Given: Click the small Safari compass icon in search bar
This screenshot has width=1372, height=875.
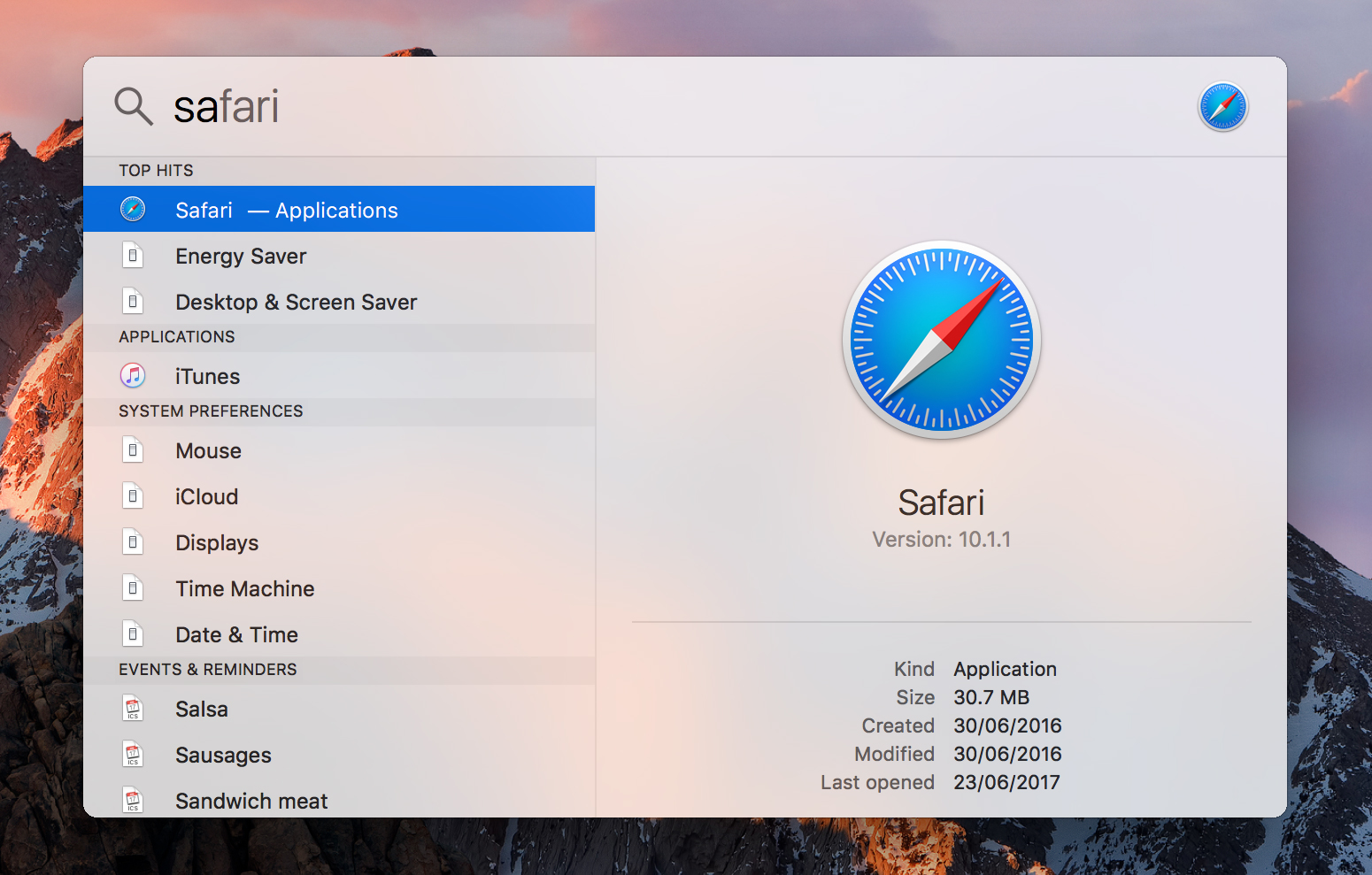Looking at the screenshot, I should pyautogui.click(x=1223, y=107).
